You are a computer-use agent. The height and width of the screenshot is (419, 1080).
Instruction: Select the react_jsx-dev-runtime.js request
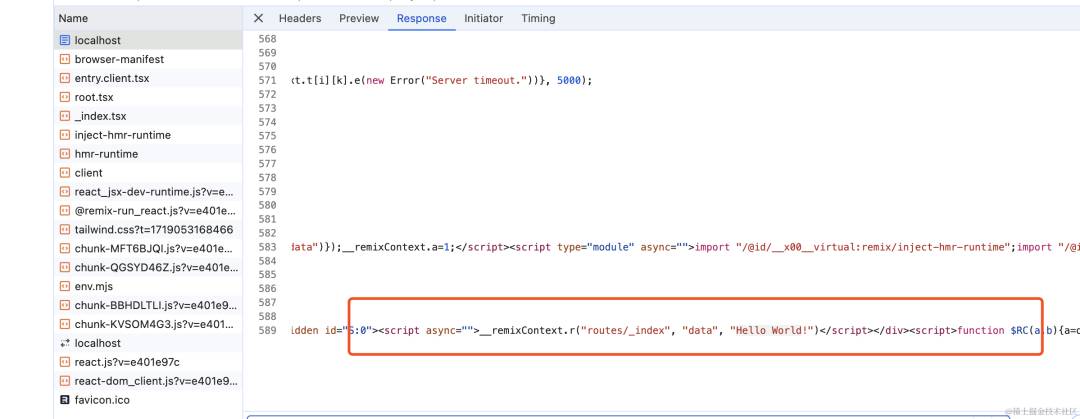pyautogui.click(x=148, y=192)
